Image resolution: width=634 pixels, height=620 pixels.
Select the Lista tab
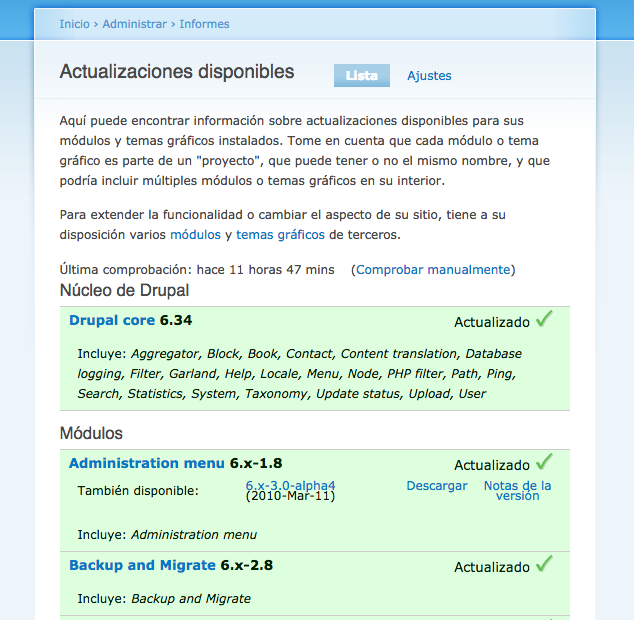click(362, 75)
